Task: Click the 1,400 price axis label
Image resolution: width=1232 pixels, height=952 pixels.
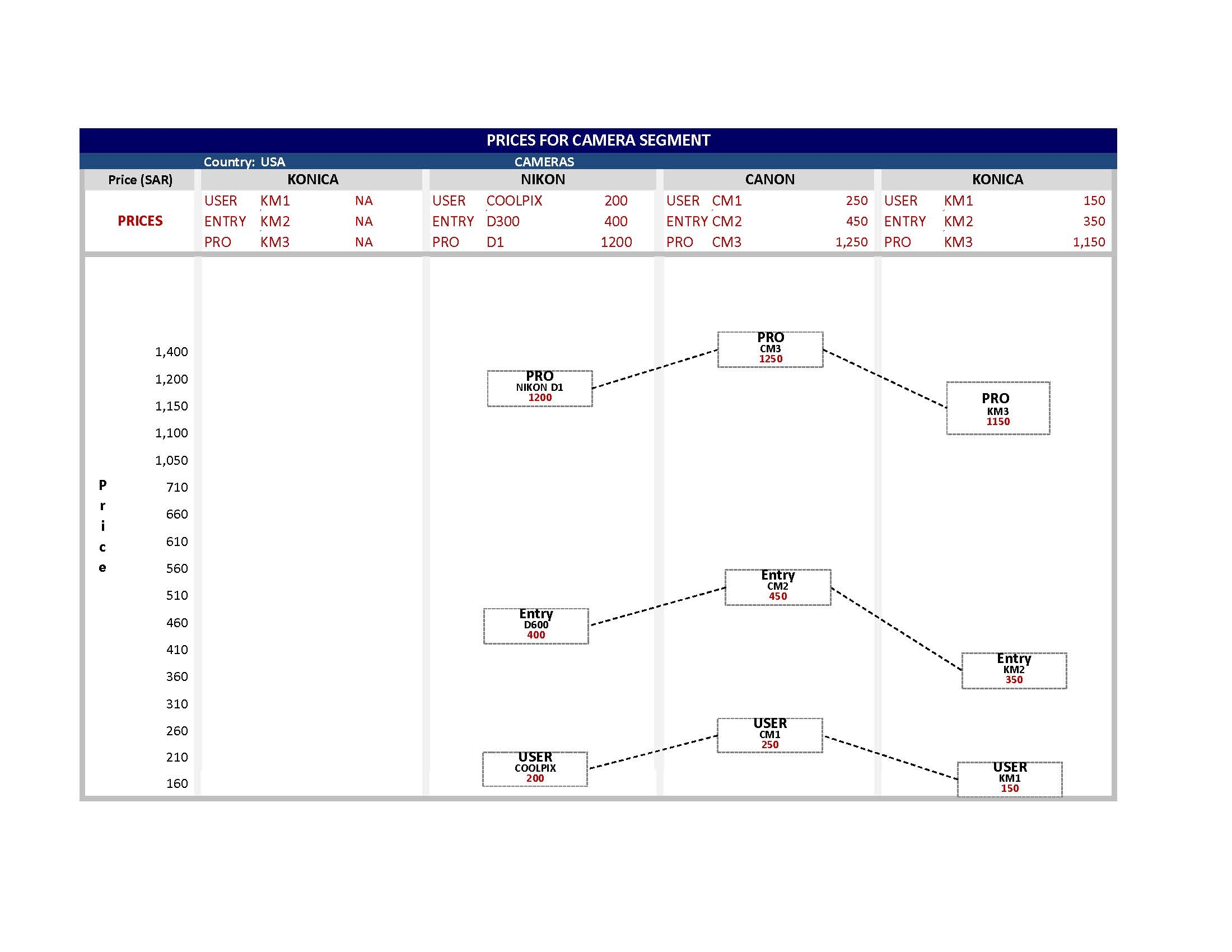Action: pyautogui.click(x=171, y=352)
